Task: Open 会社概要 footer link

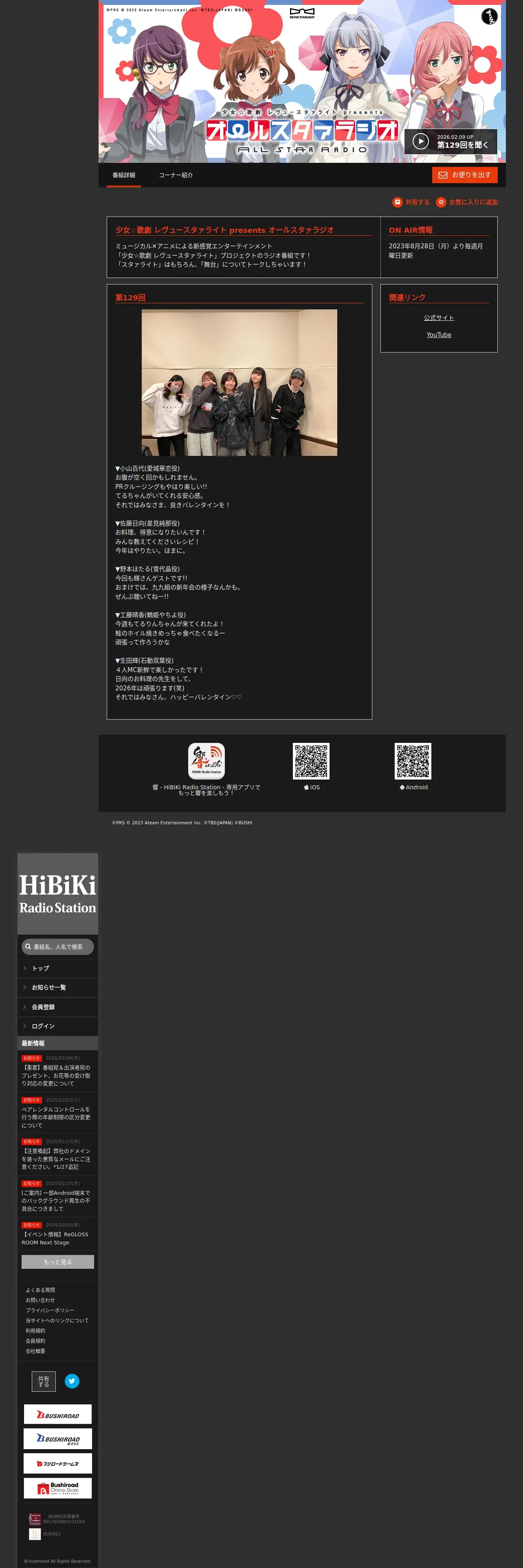Action: (x=35, y=1351)
